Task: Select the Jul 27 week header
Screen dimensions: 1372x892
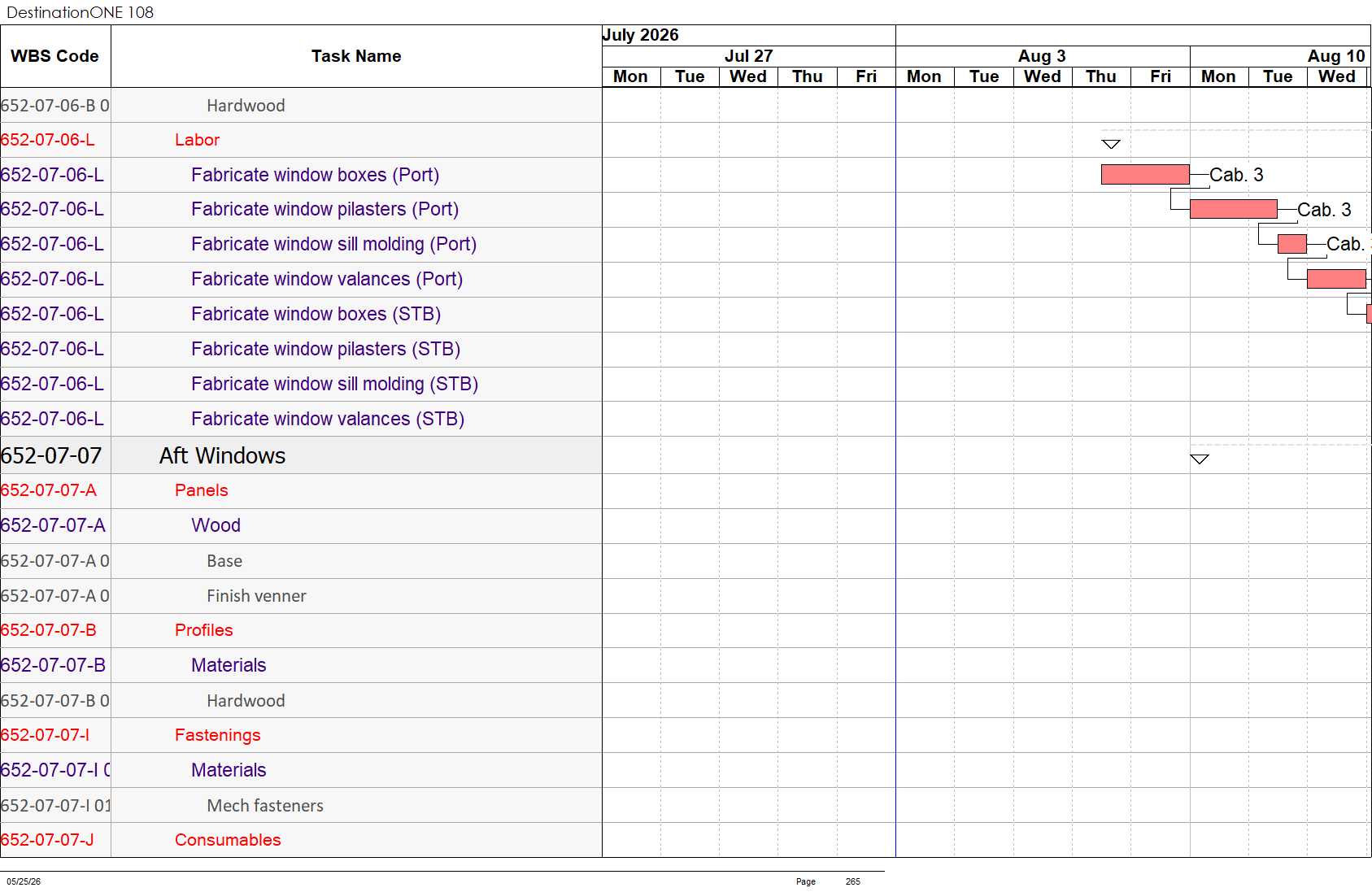Action: tap(748, 56)
